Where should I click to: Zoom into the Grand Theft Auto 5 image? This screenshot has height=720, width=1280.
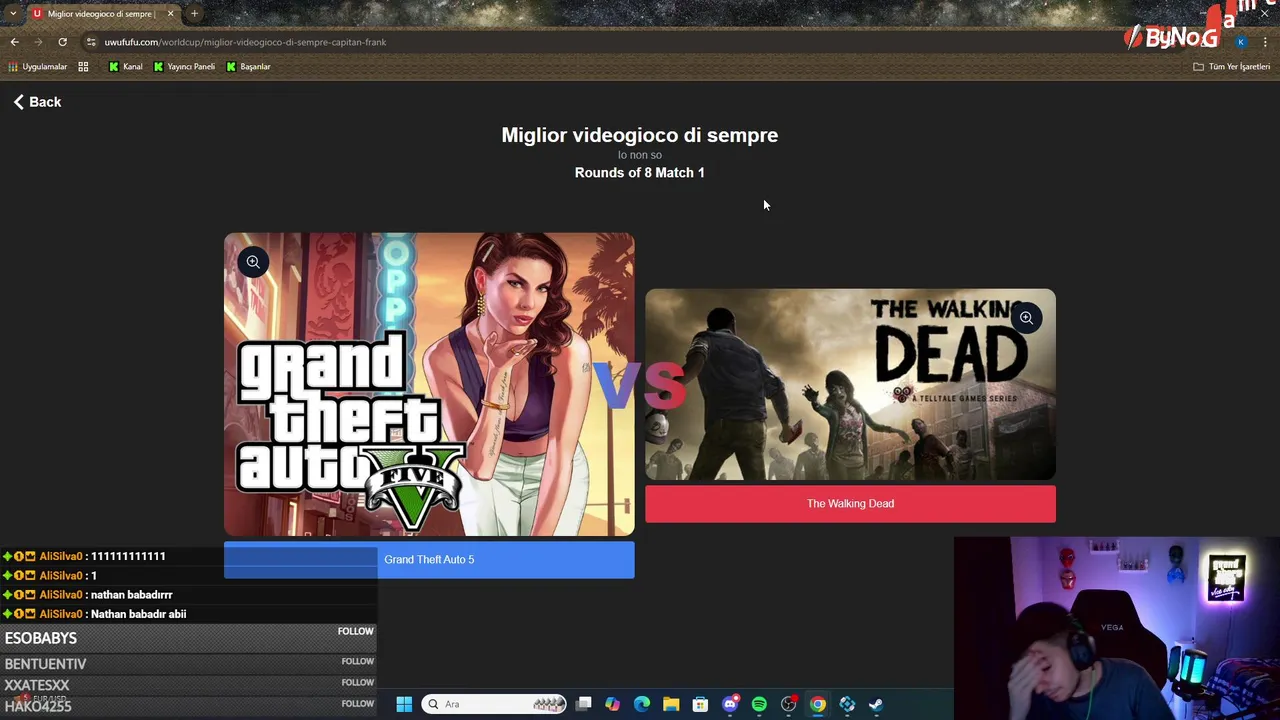[253, 262]
